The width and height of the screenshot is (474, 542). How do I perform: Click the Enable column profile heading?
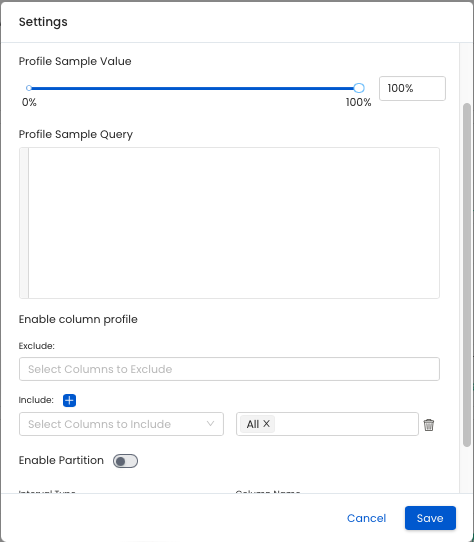[x=78, y=319]
